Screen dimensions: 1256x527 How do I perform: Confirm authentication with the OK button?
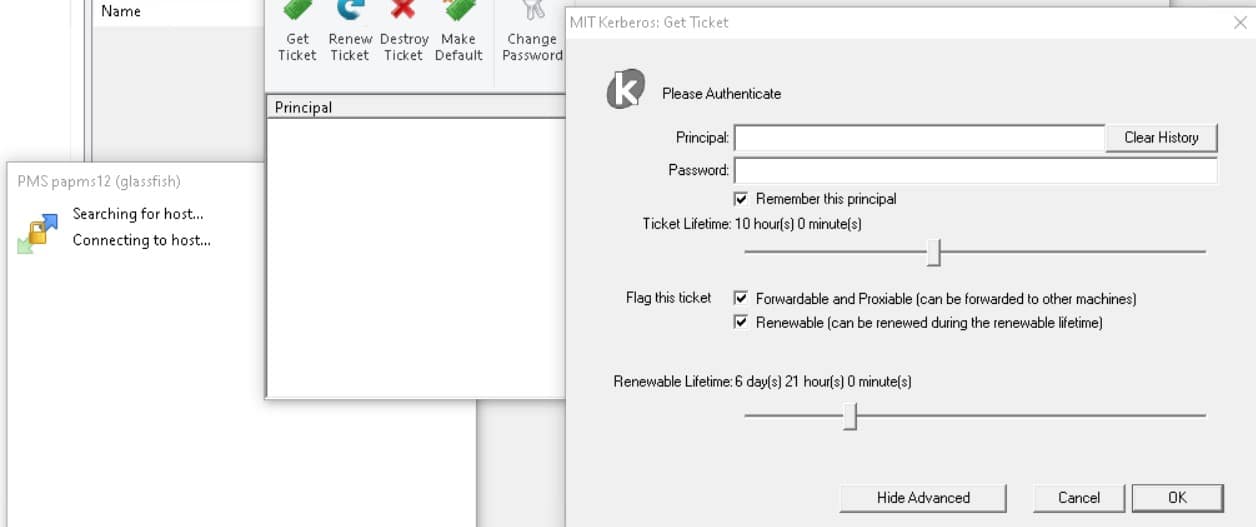(x=1177, y=497)
